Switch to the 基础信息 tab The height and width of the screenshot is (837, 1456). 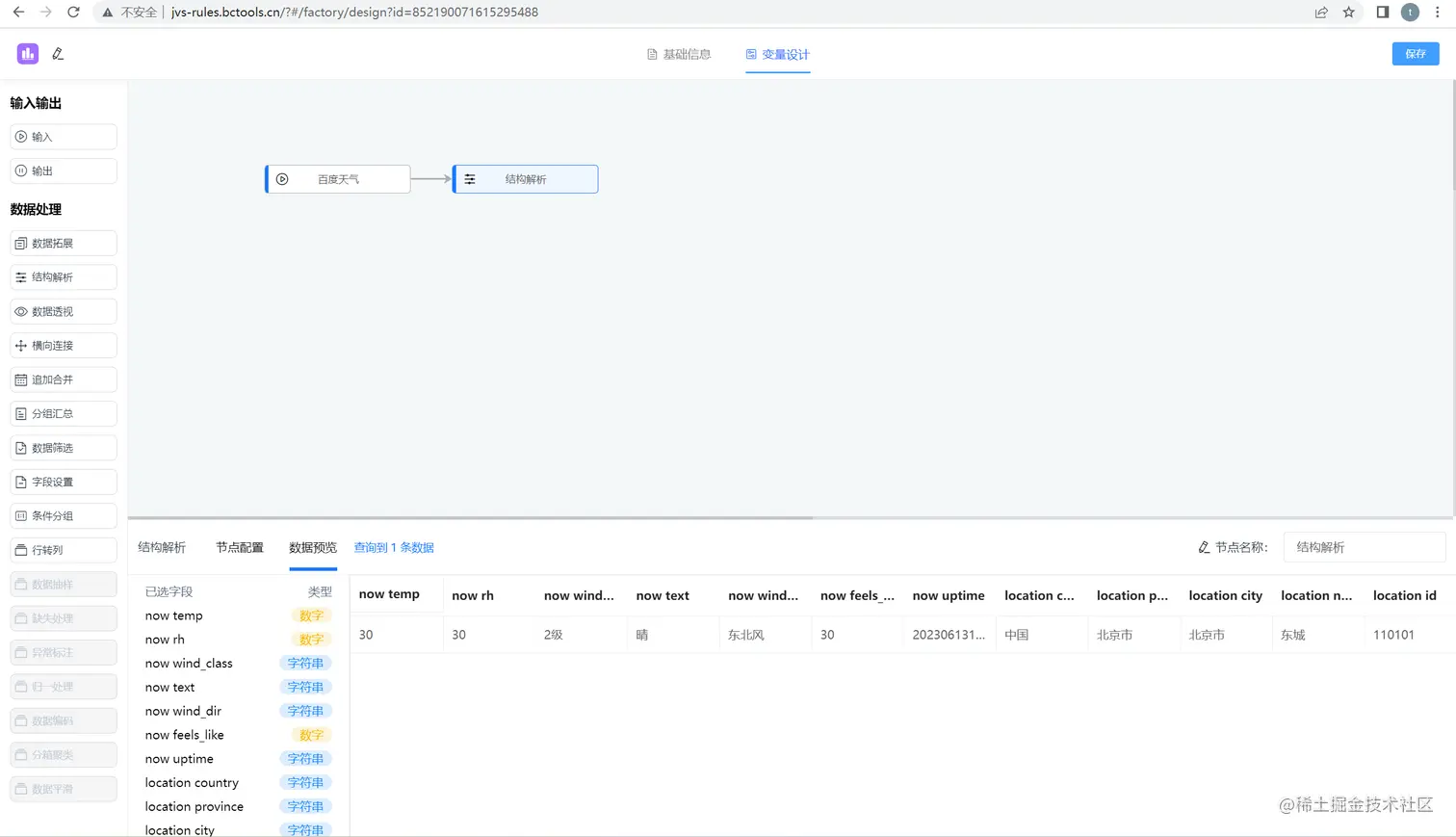(x=679, y=54)
